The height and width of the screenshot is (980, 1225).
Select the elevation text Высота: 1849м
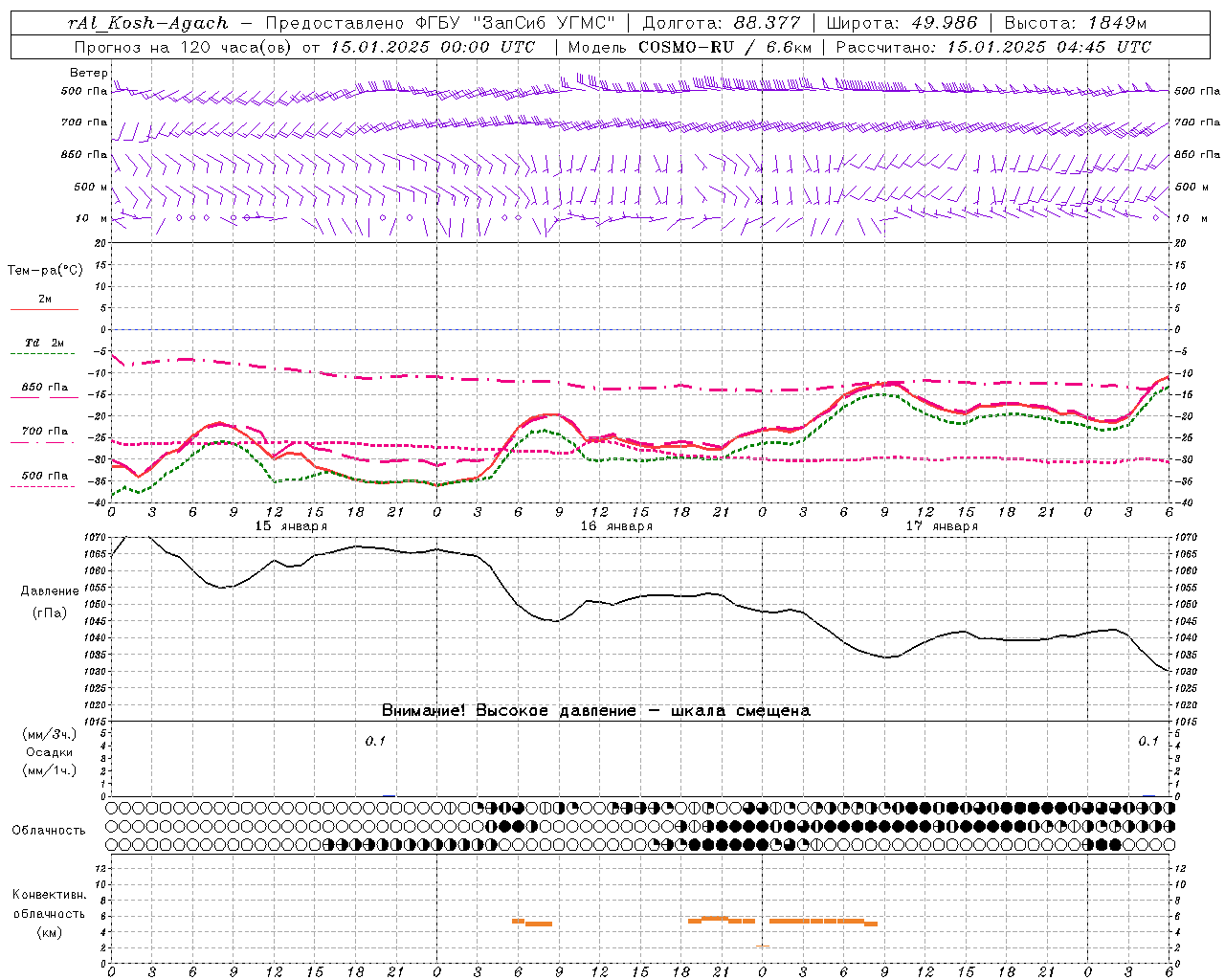click(1076, 24)
